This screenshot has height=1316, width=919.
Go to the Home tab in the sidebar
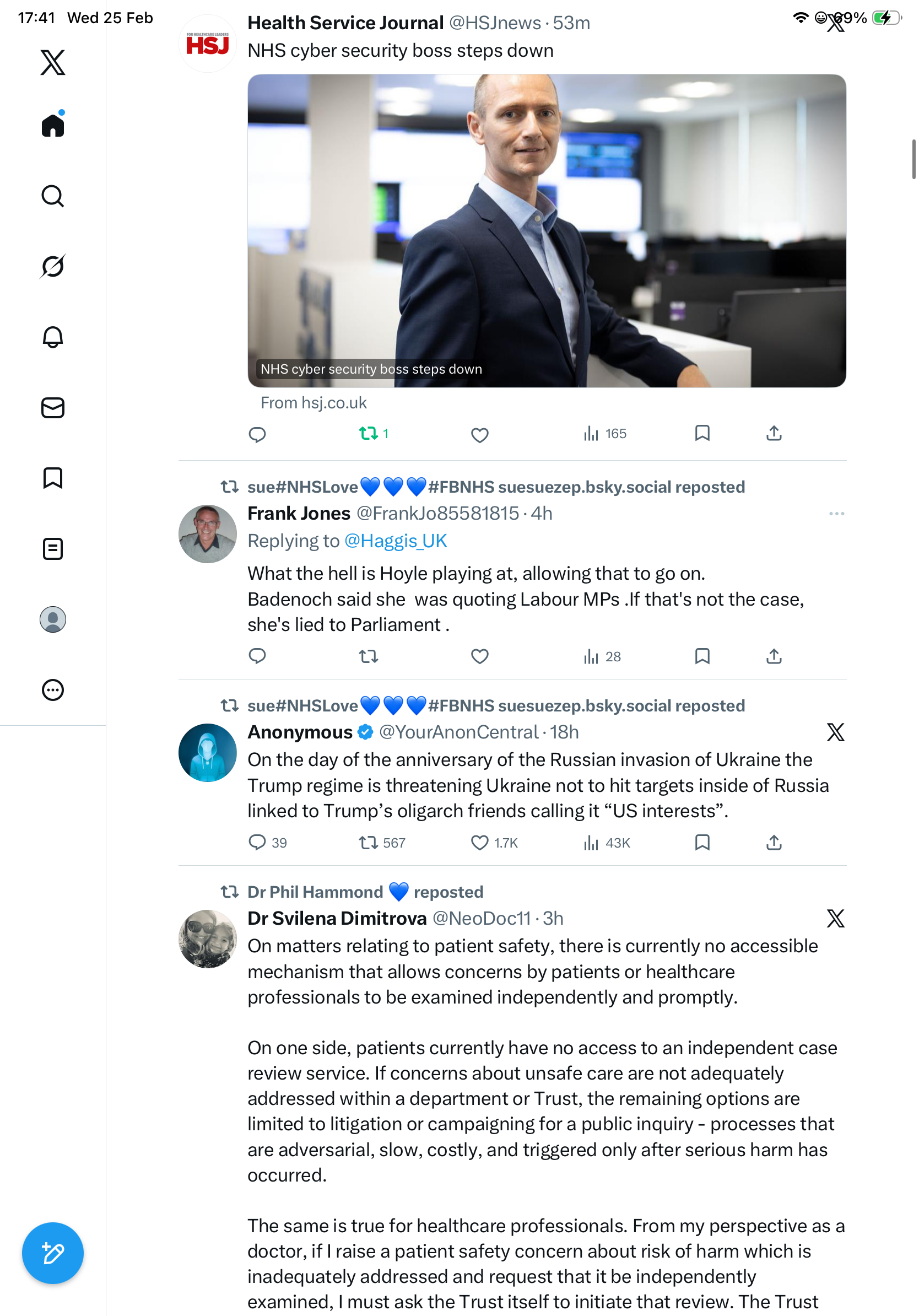[x=53, y=125]
